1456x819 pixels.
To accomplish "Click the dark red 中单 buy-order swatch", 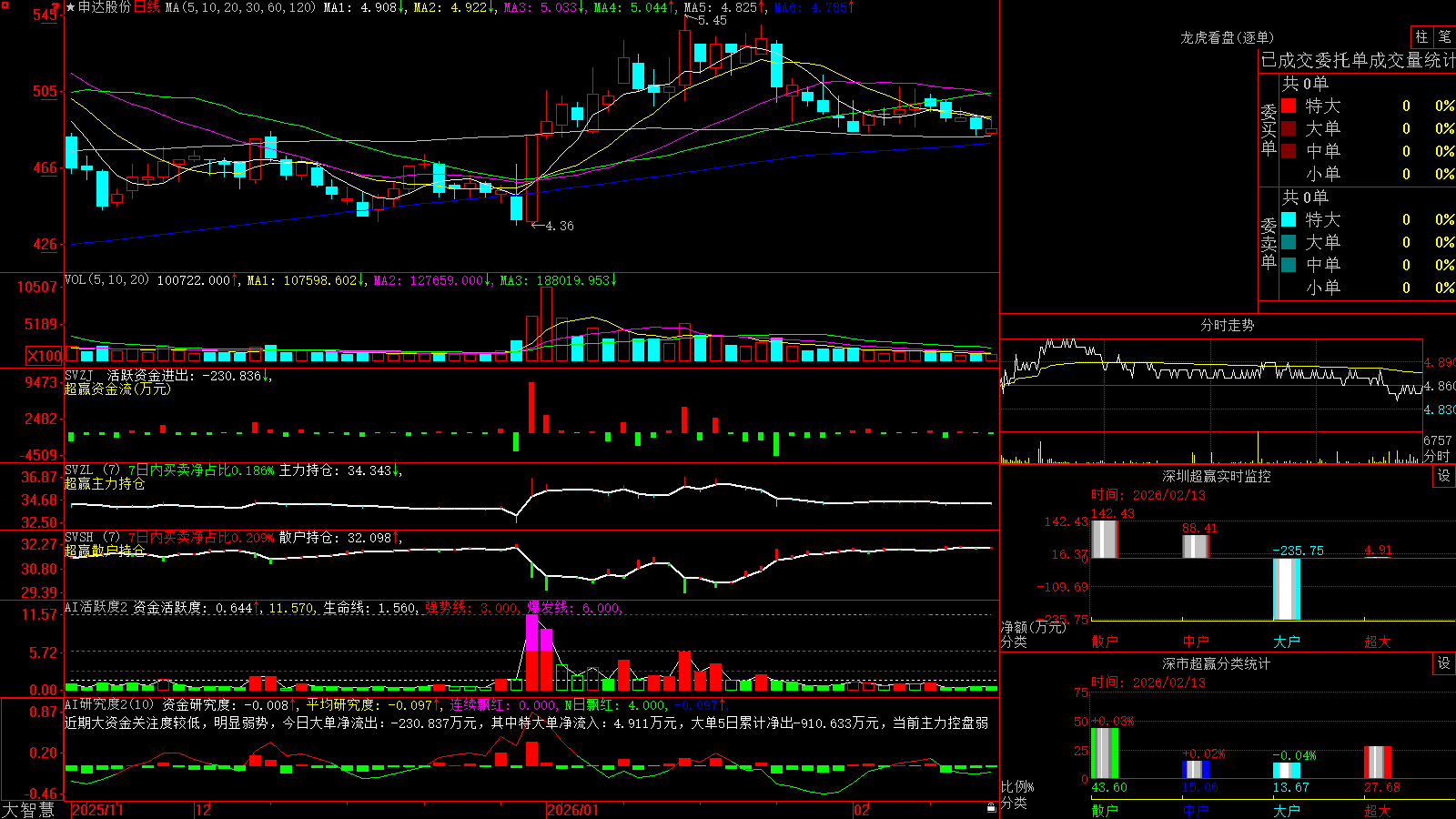I will click(1289, 151).
